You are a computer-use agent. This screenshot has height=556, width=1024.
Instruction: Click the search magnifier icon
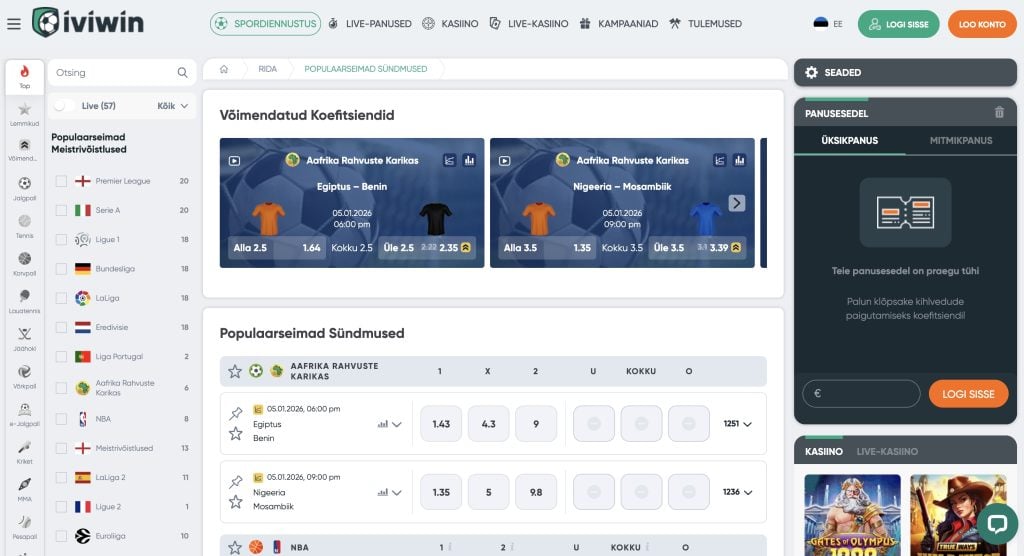(x=182, y=73)
